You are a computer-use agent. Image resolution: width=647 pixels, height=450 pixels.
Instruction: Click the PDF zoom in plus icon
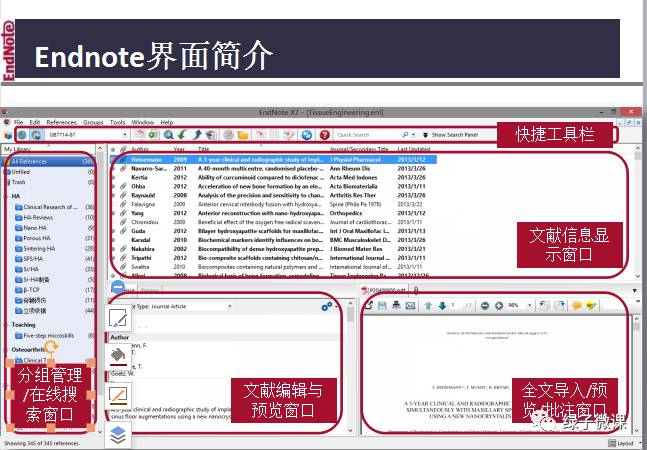tap(499, 306)
